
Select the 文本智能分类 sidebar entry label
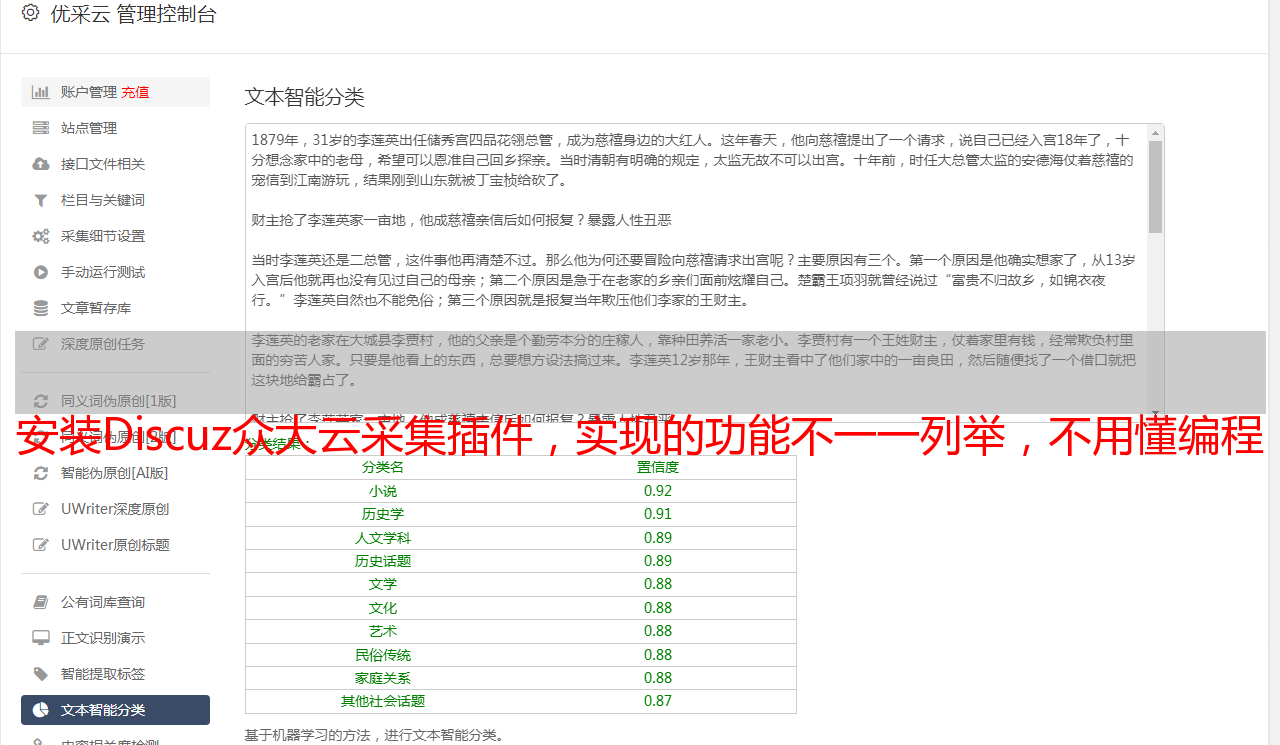point(103,710)
